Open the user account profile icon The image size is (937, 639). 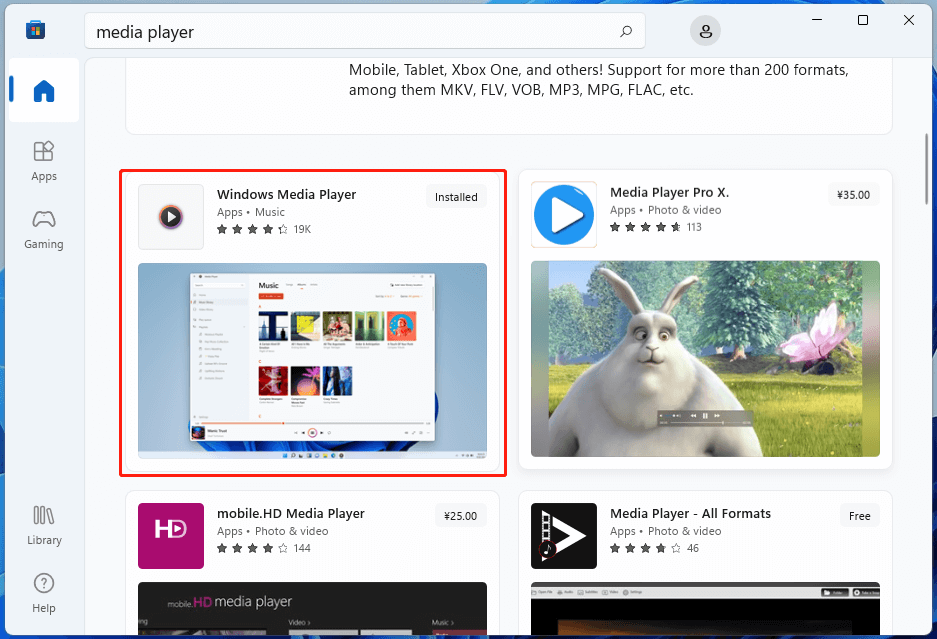[705, 31]
